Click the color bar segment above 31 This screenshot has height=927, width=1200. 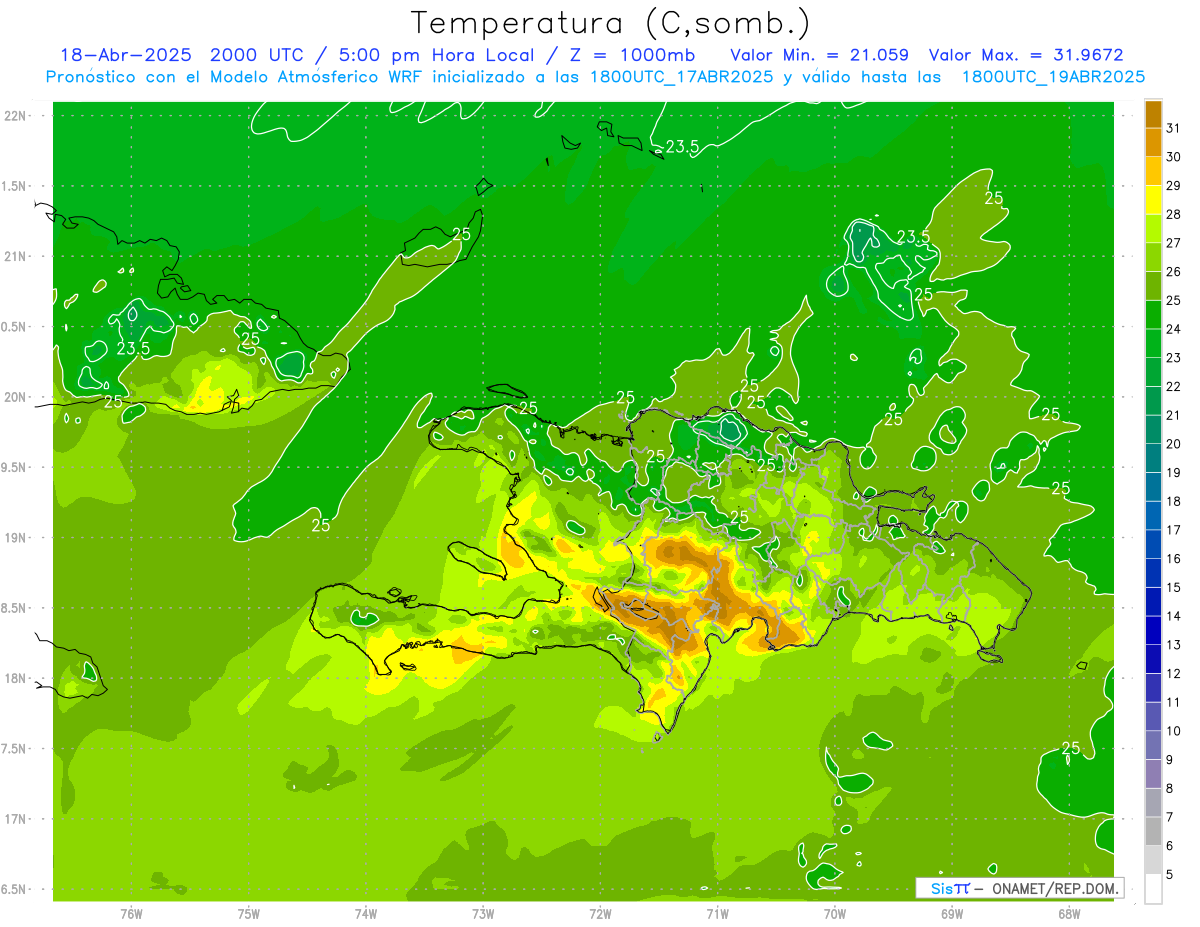[x=1153, y=114]
